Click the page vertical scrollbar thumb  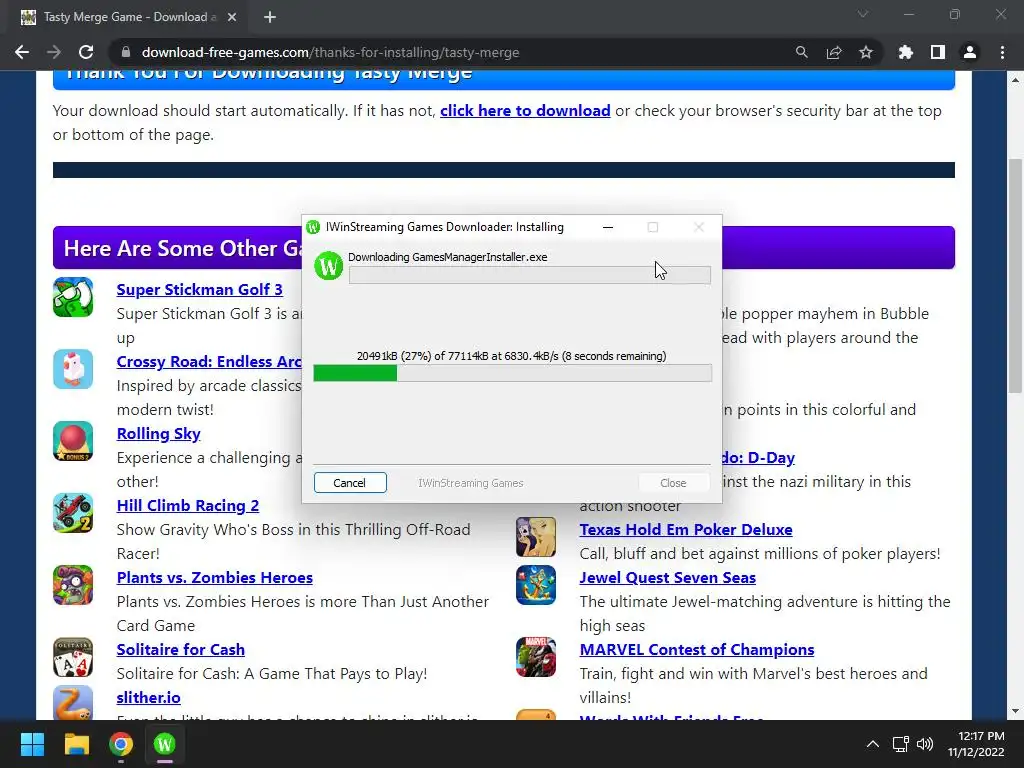1016,274
